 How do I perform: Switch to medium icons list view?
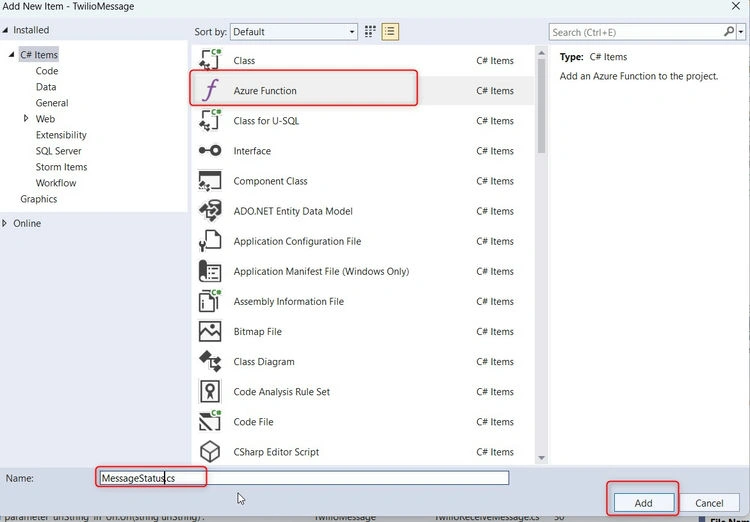click(x=390, y=32)
